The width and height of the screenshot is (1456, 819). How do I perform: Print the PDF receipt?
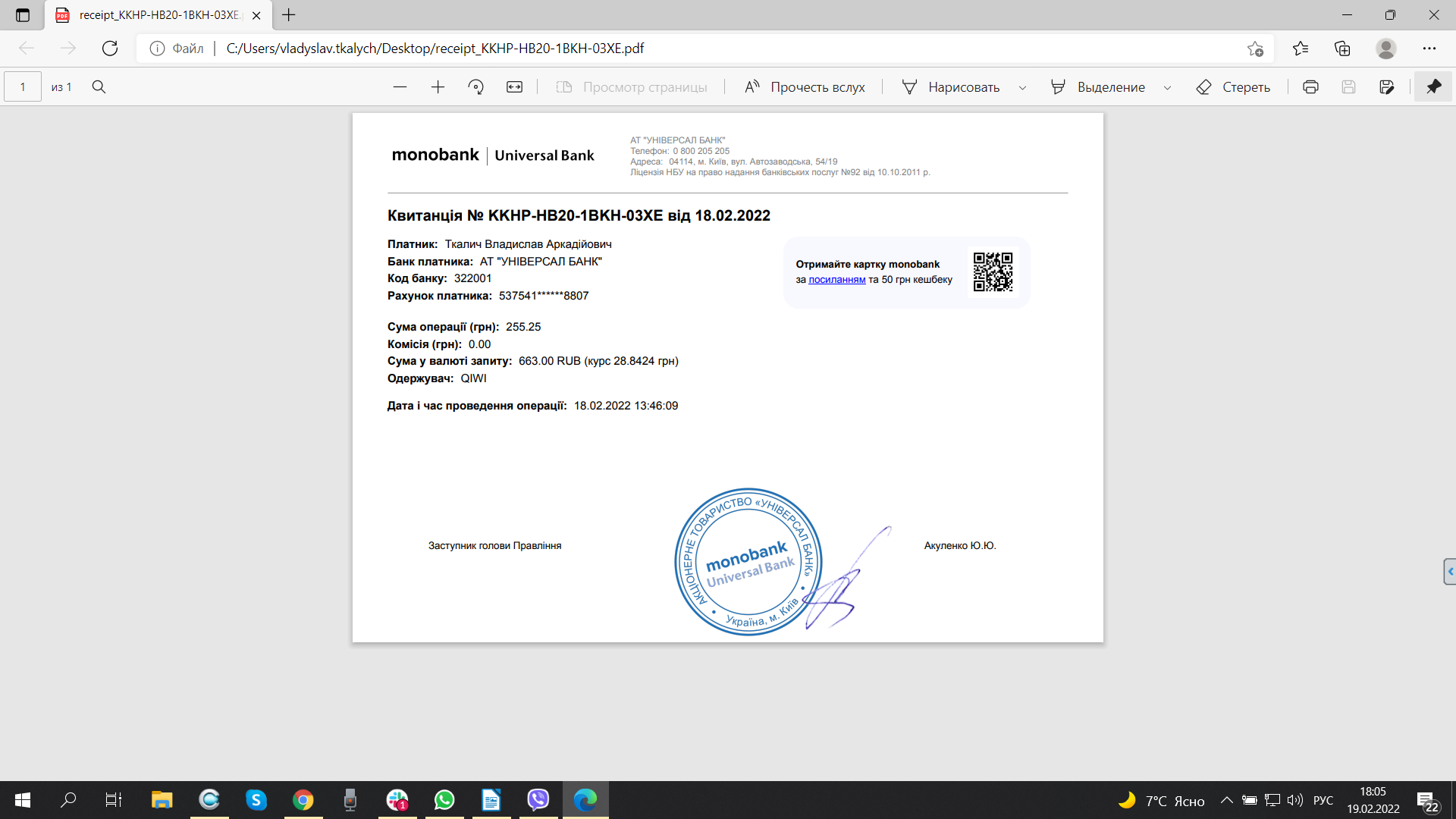click(x=1310, y=87)
